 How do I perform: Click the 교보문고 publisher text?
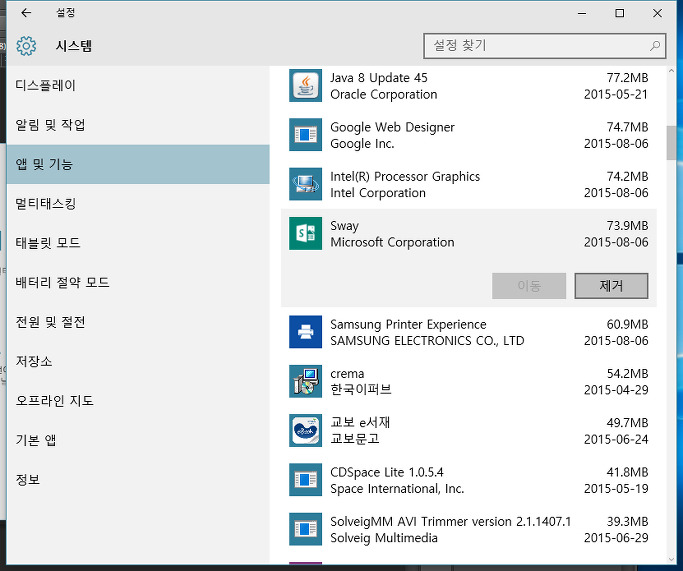pos(355,439)
